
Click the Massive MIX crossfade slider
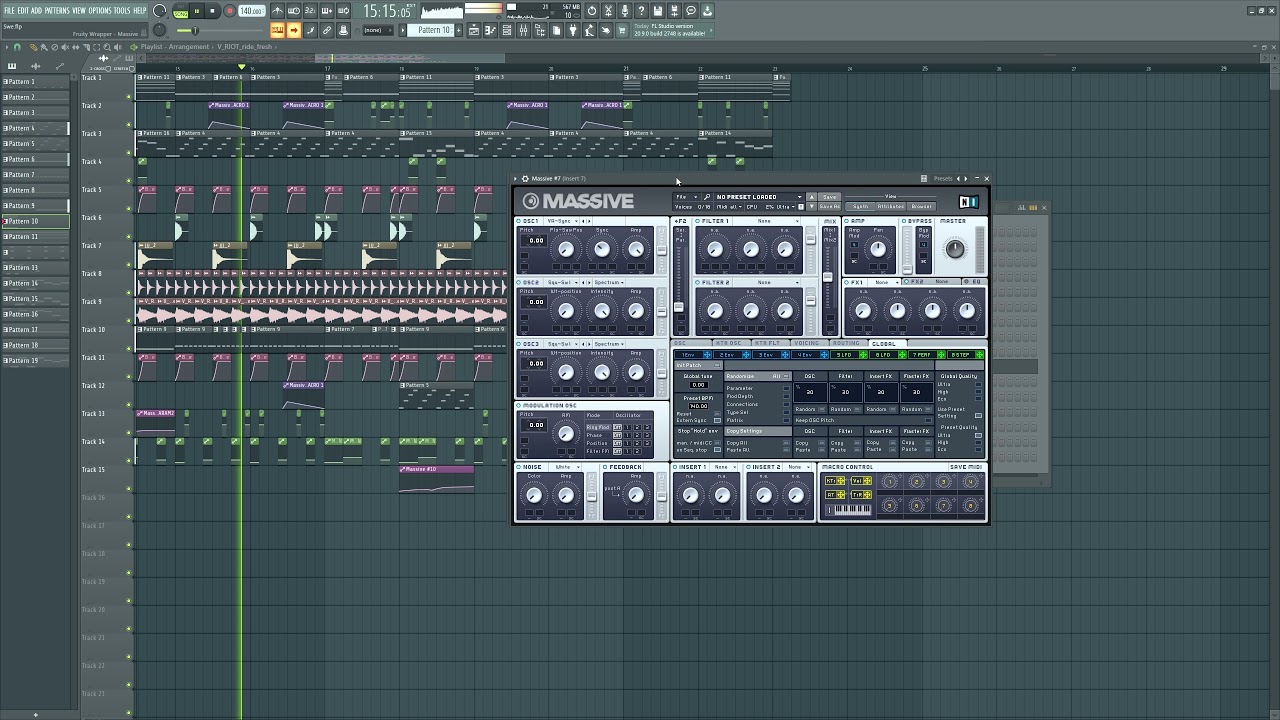tap(828, 277)
